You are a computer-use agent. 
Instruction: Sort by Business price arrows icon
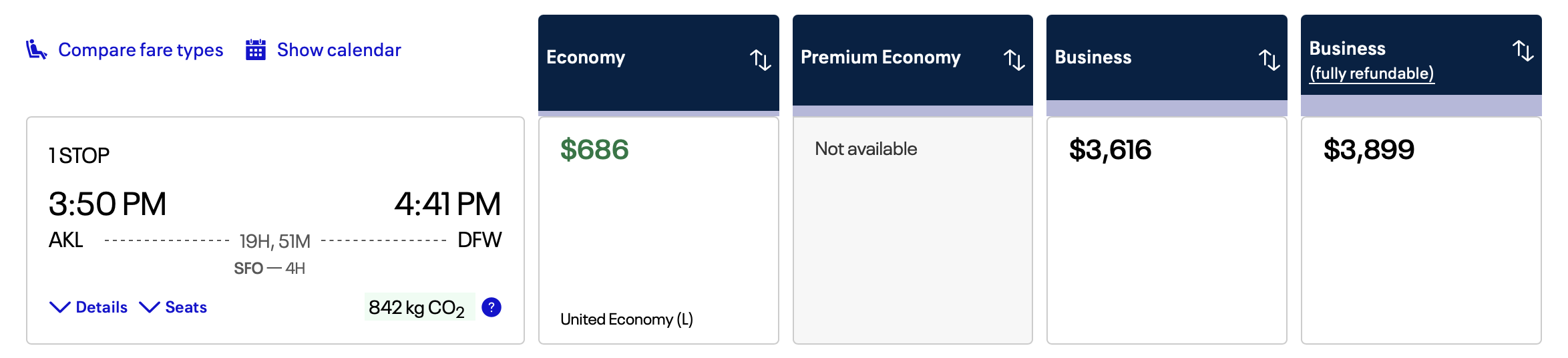(x=1269, y=59)
